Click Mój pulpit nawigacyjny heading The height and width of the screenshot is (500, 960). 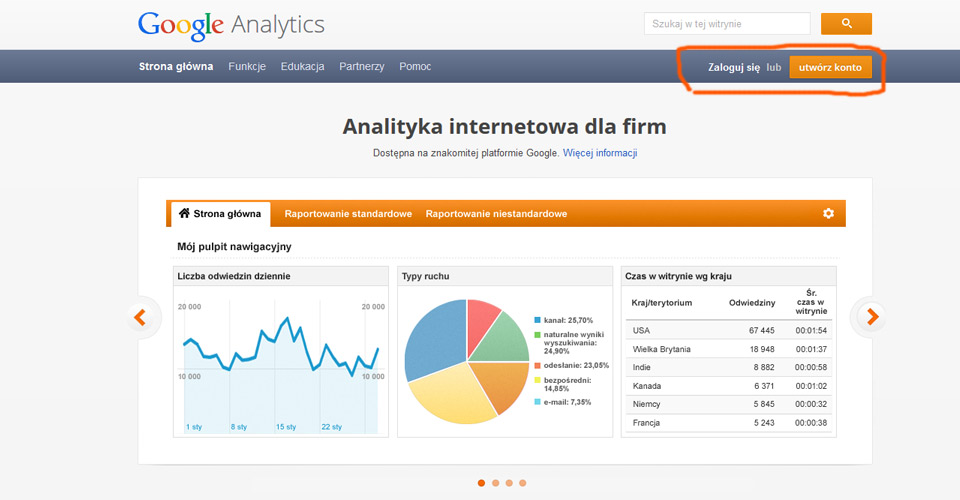click(x=234, y=247)
